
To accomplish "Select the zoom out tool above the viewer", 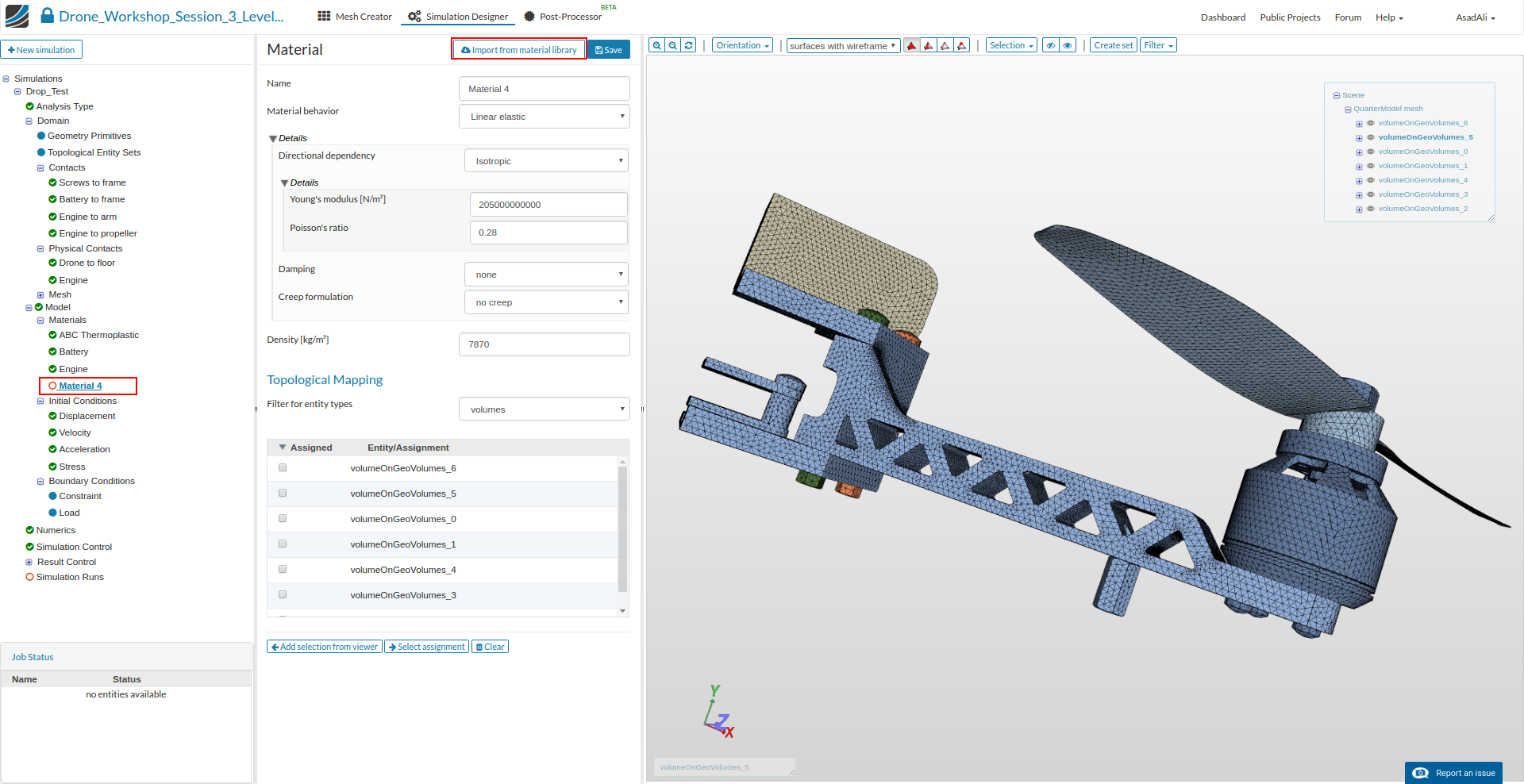I will [x=672, y=45].
